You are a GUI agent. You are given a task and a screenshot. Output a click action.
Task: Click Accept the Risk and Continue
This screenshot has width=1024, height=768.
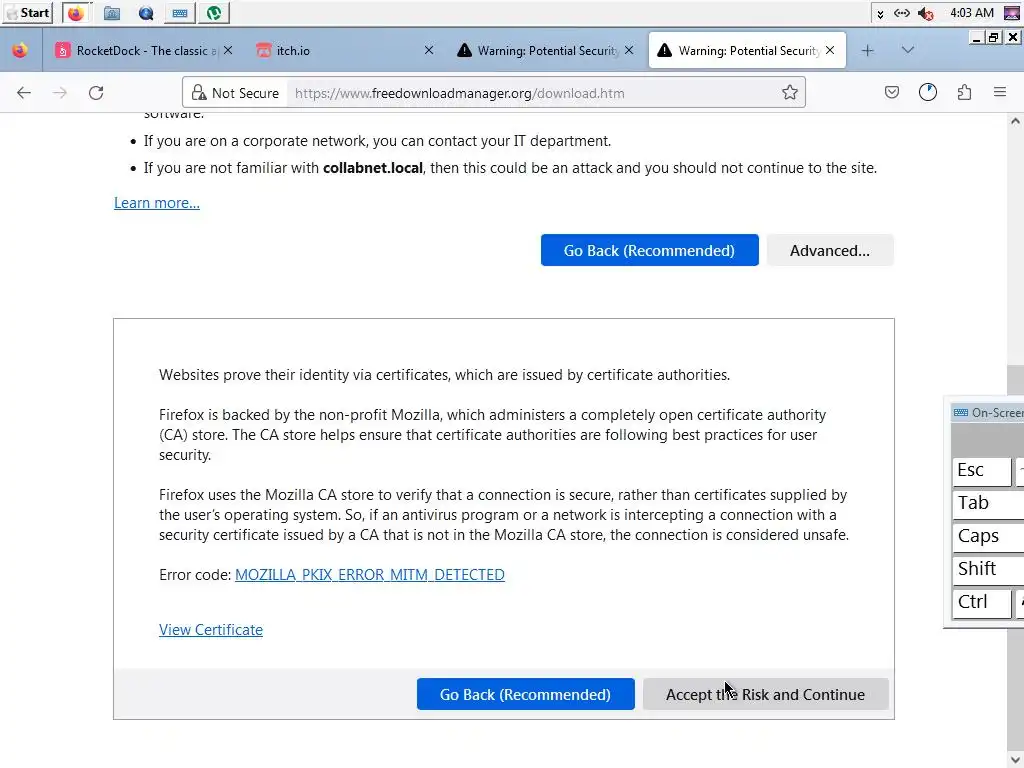[x=765, y=694]
